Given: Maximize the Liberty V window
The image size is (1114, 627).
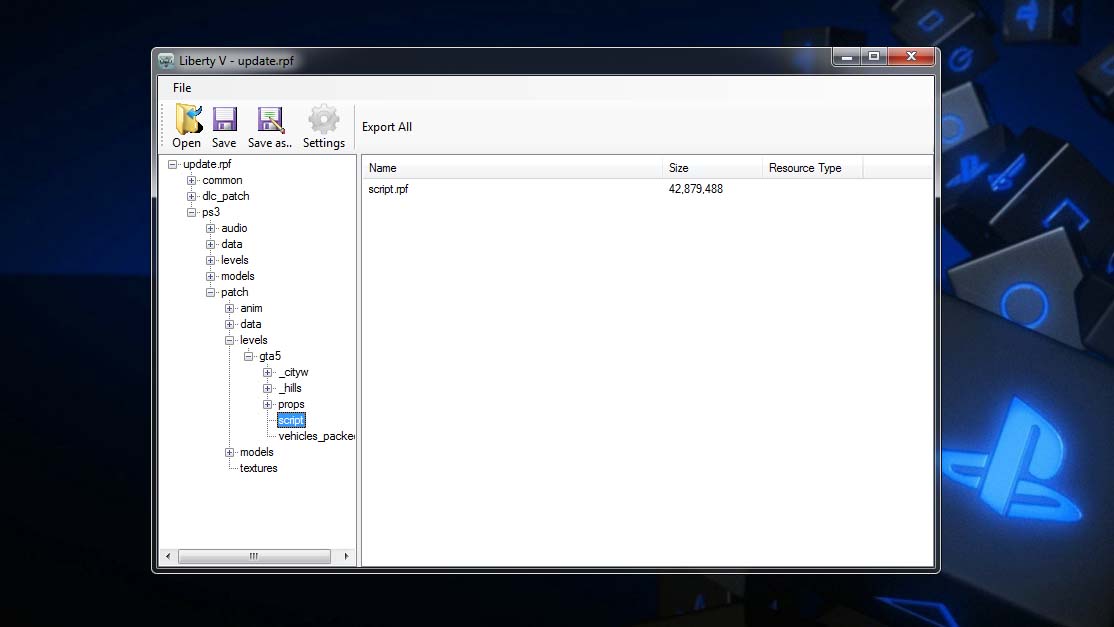Looking at the screenshot, I should [x=874, y=57].
